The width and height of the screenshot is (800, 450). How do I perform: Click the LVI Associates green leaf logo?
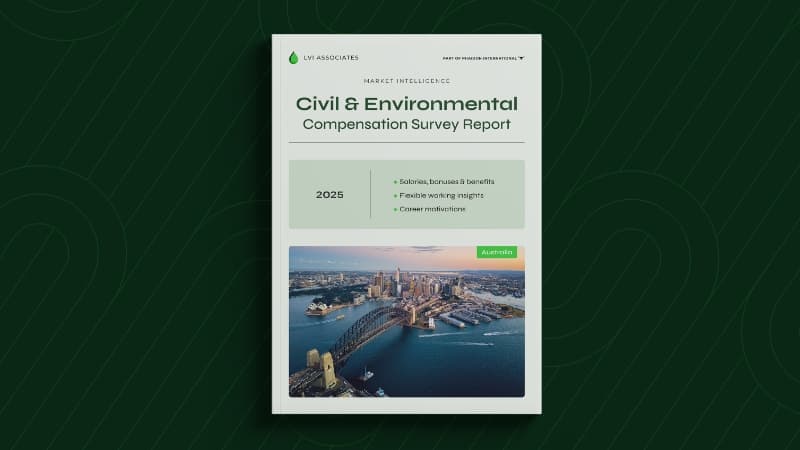click(x=293, y=58)
